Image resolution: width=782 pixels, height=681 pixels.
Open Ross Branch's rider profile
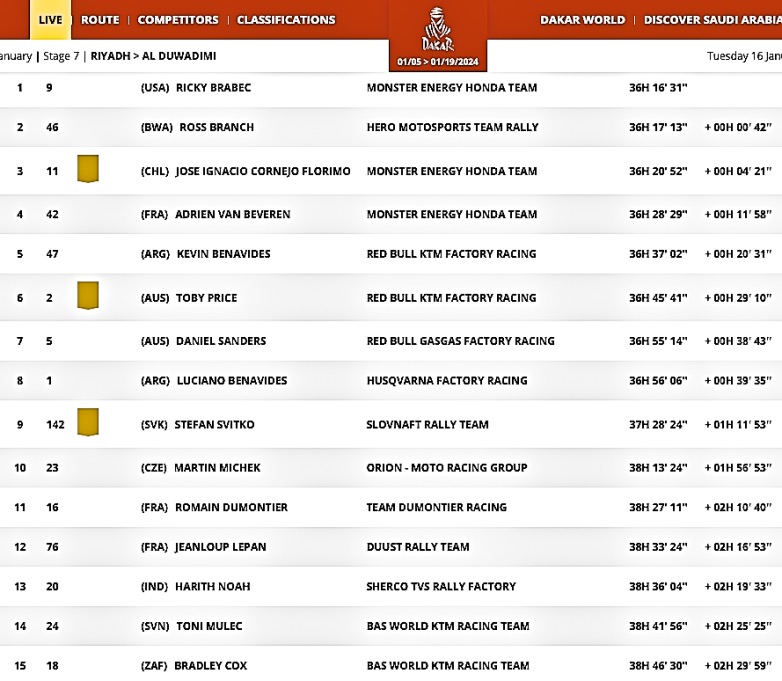[216, 127]
